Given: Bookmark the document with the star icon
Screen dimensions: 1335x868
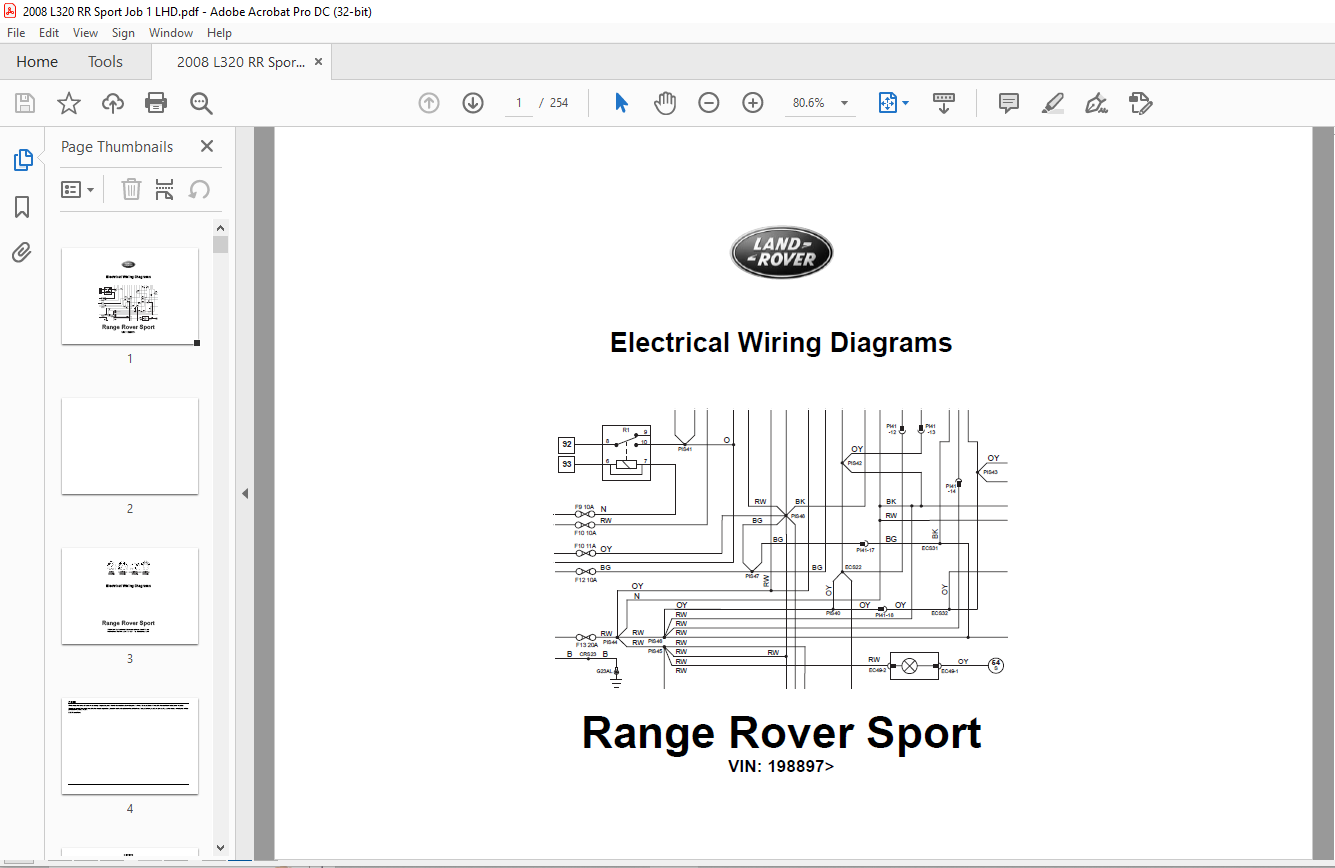Looking at the screenshot, I should (x=68, y=103).
